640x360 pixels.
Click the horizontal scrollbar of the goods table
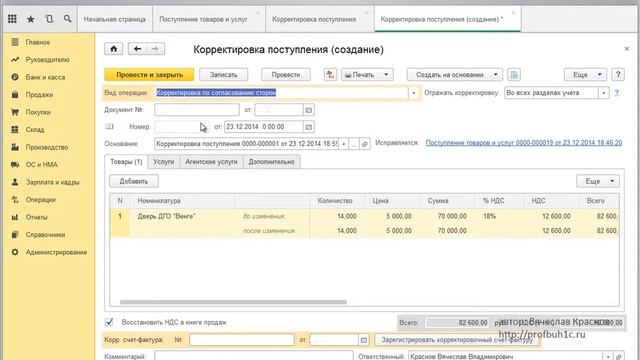coord(233,302)
